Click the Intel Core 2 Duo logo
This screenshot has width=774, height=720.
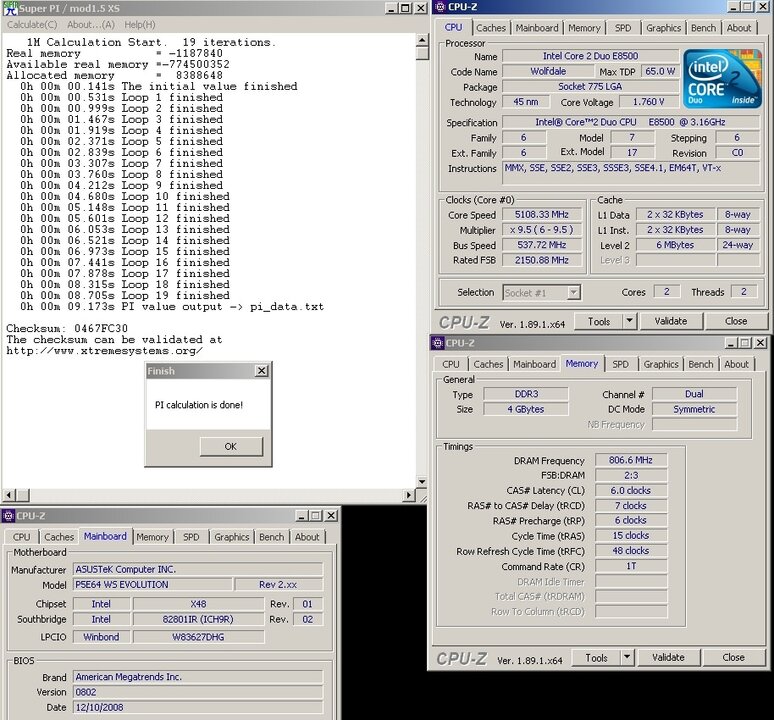pyautogui.click(x=722, y=79)
